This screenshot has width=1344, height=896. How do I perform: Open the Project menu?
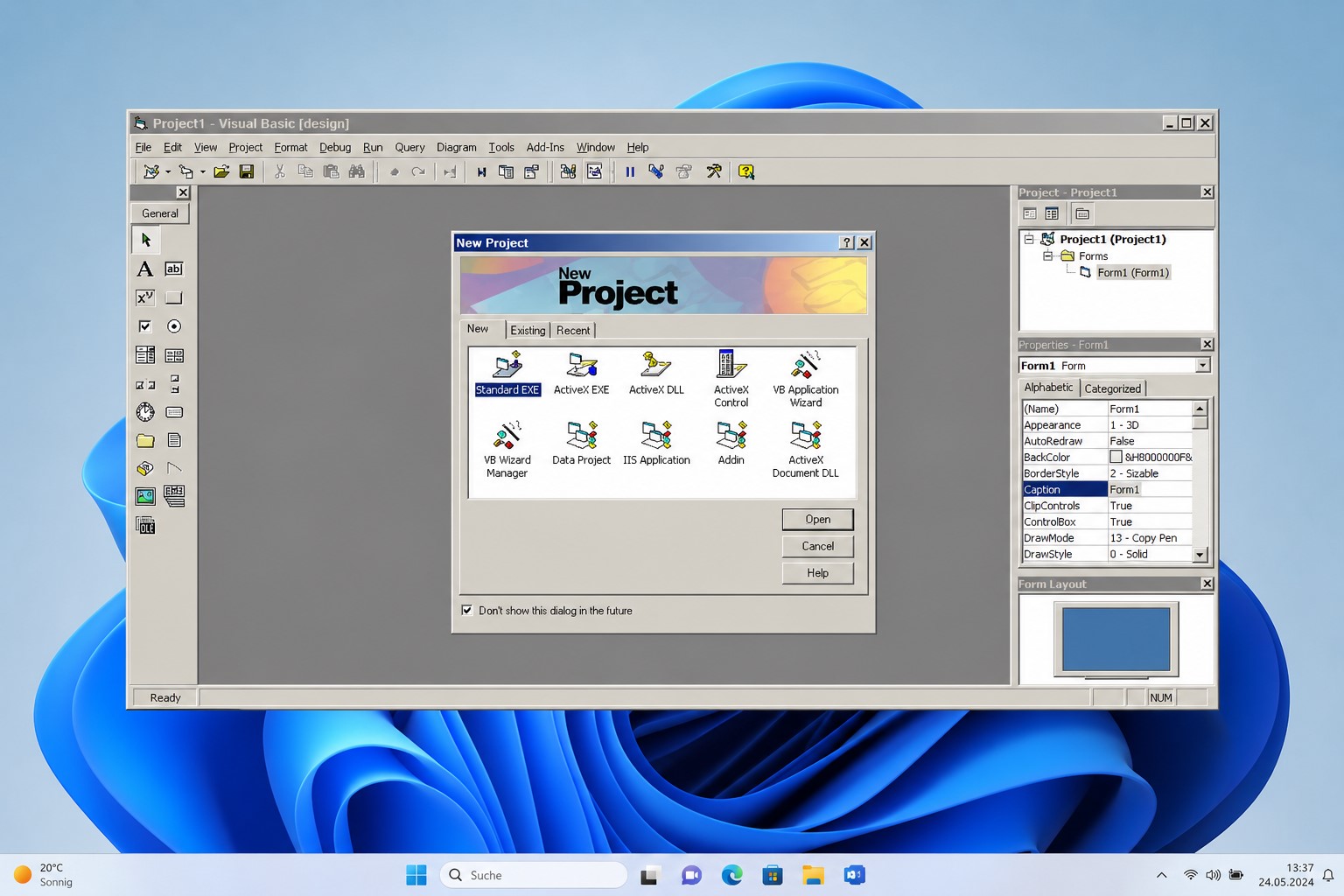pos(246,147)
